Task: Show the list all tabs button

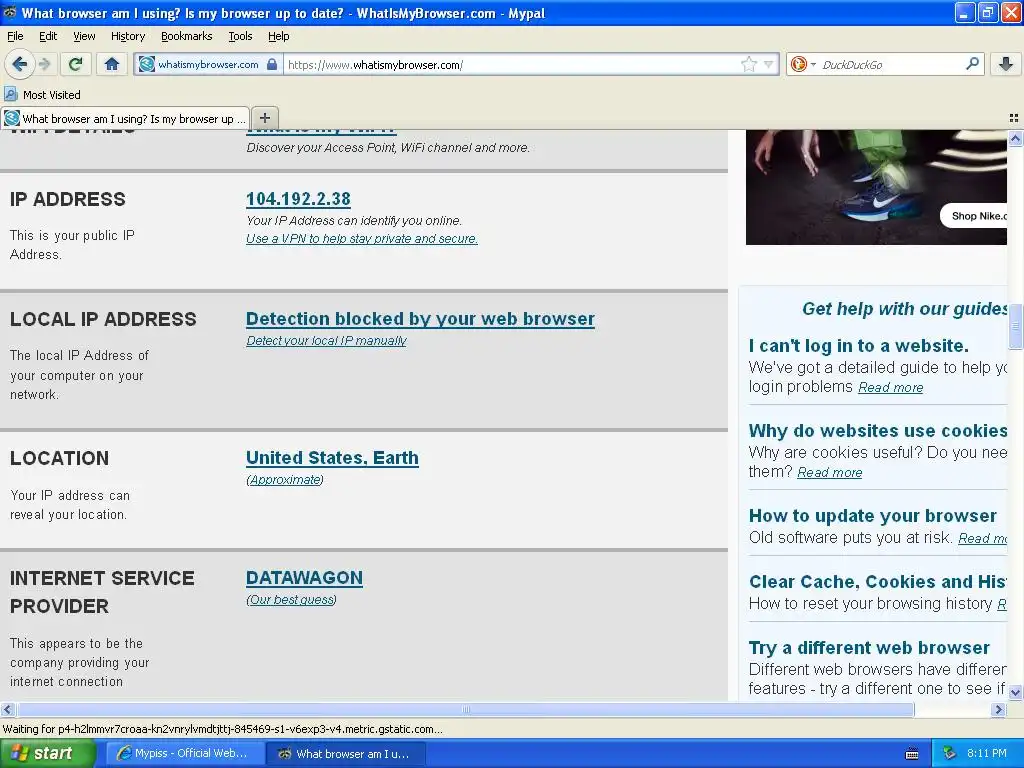Action: coord(1014,118)
